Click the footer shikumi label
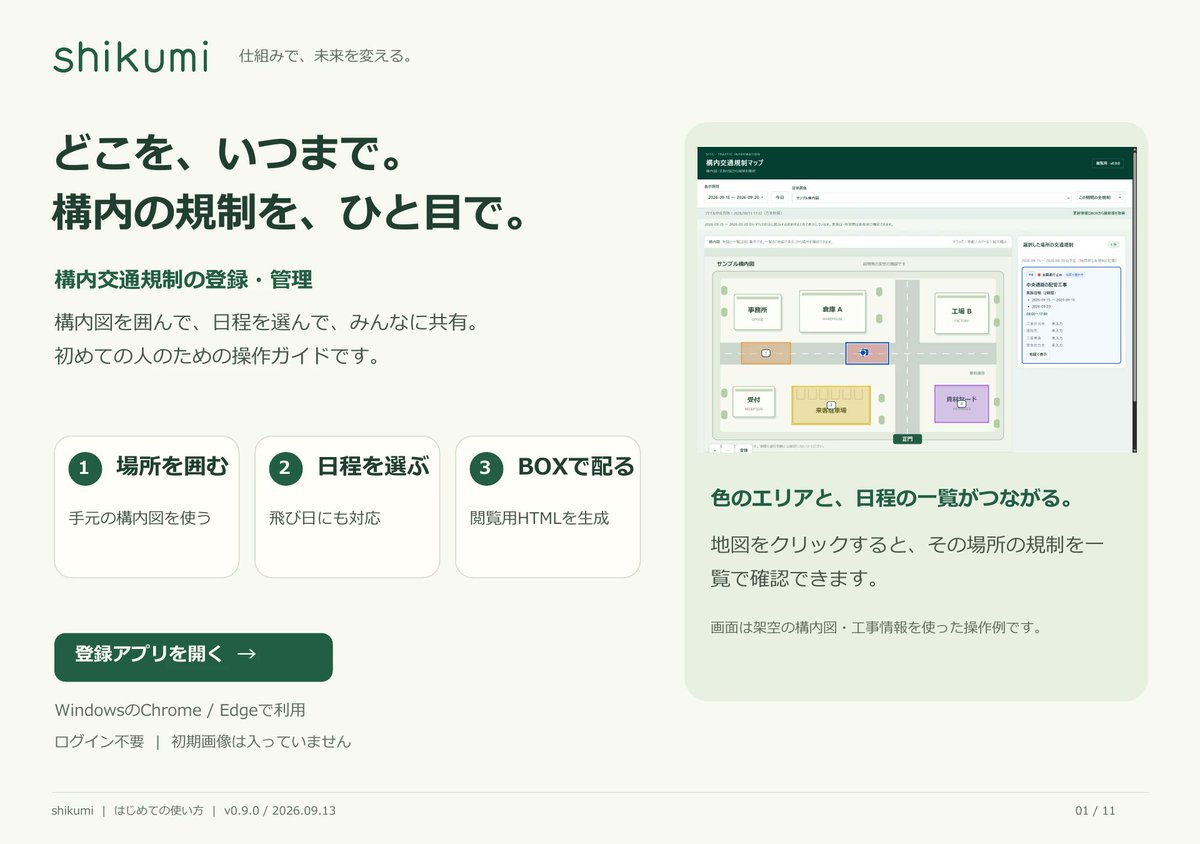The image size is (1200, 844). [73, 811]
